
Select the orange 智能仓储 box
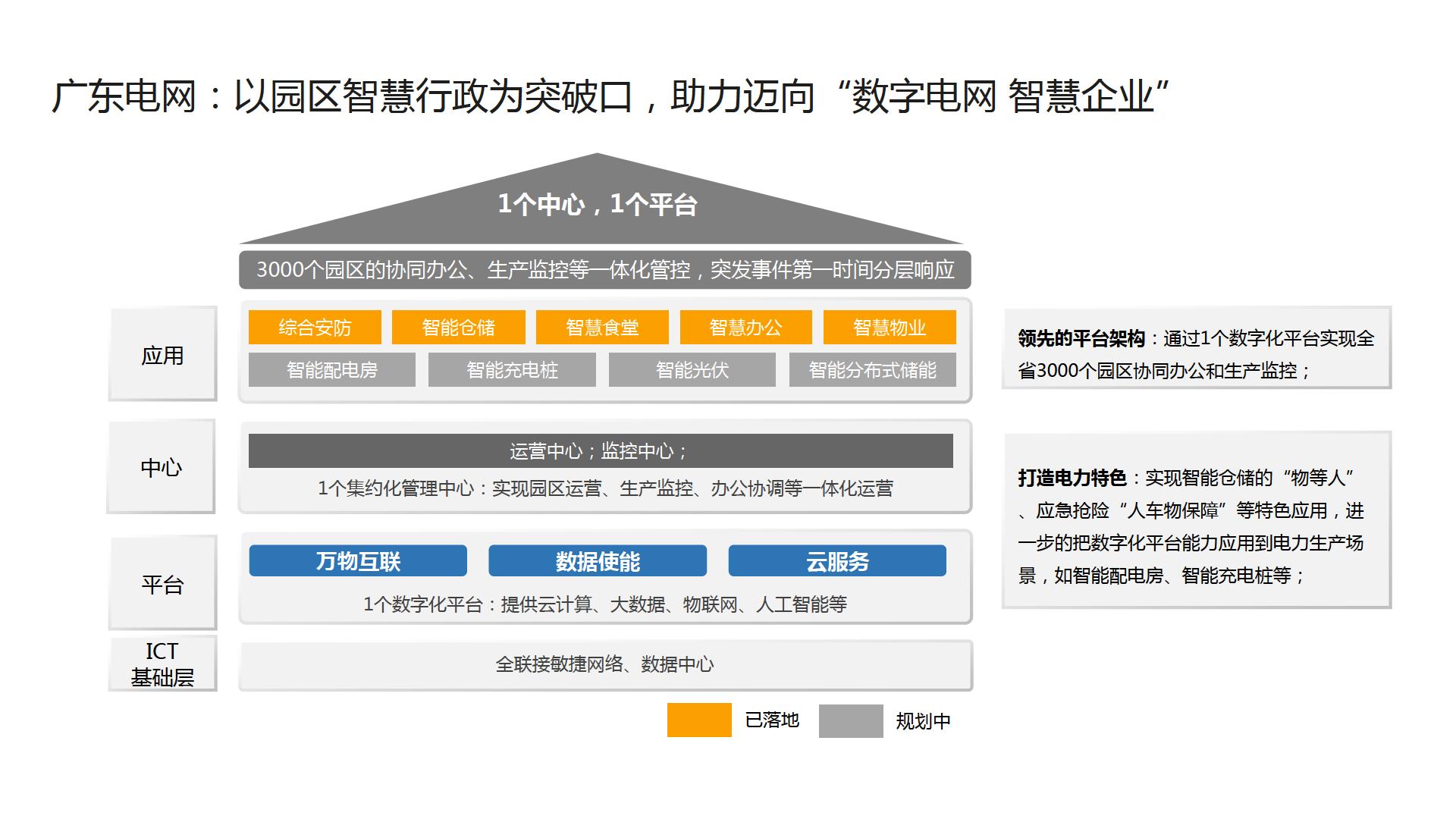[x=458, y=328]
